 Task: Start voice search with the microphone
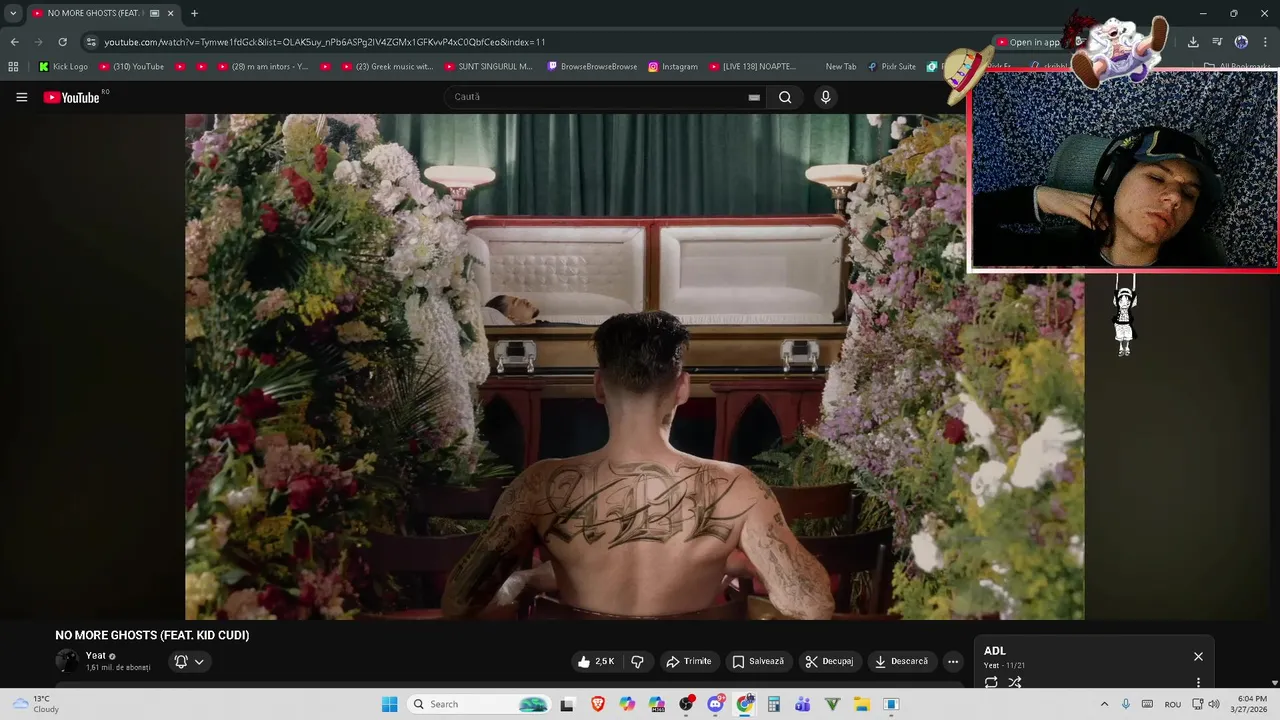(825, 97)
